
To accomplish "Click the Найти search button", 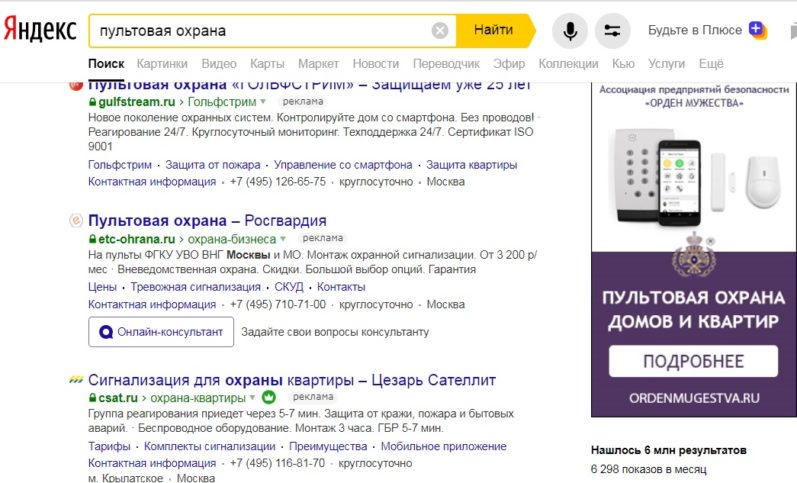I will [494, 31].
